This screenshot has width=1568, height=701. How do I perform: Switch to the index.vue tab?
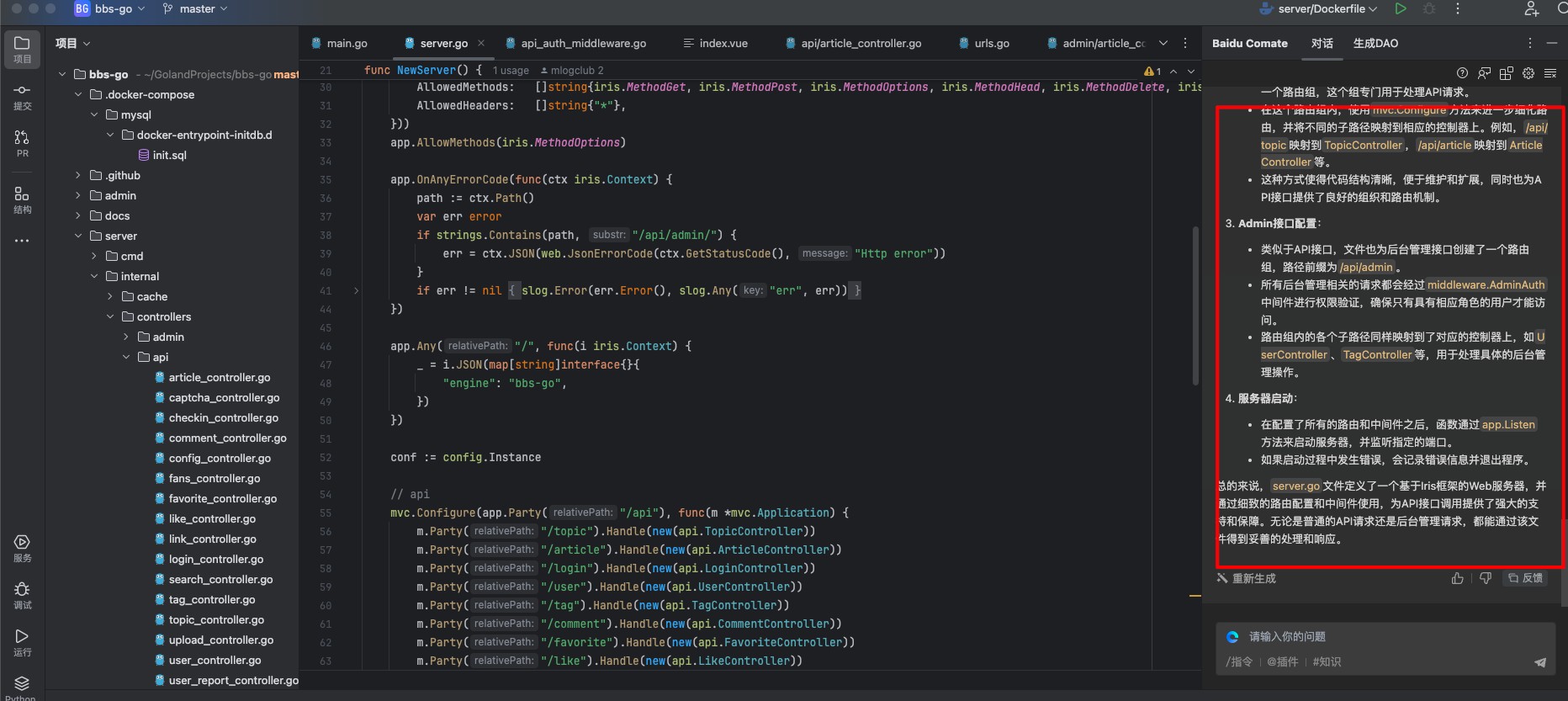tap(715, 43)
